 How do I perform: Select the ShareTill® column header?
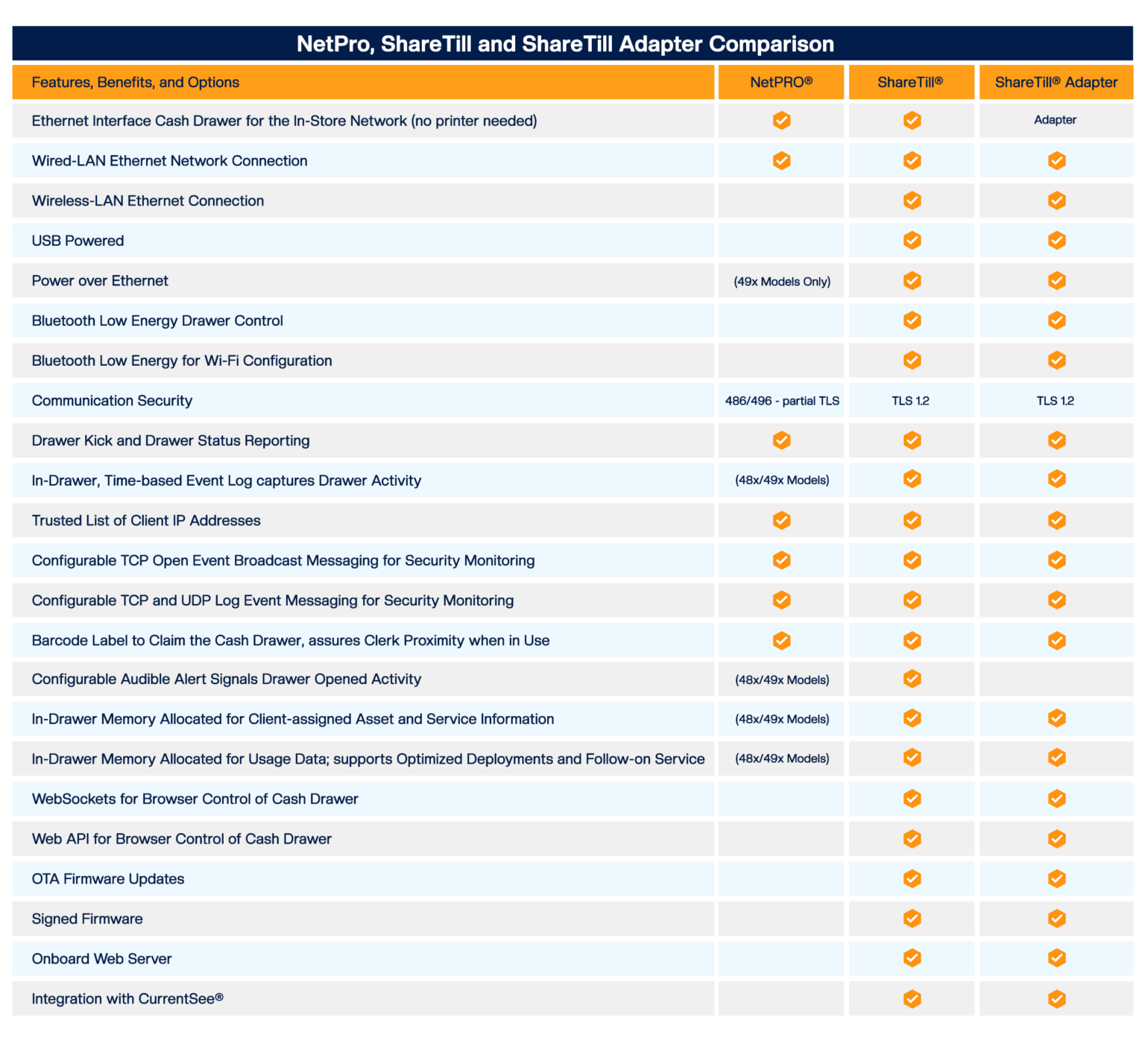(x=910, y=83)
